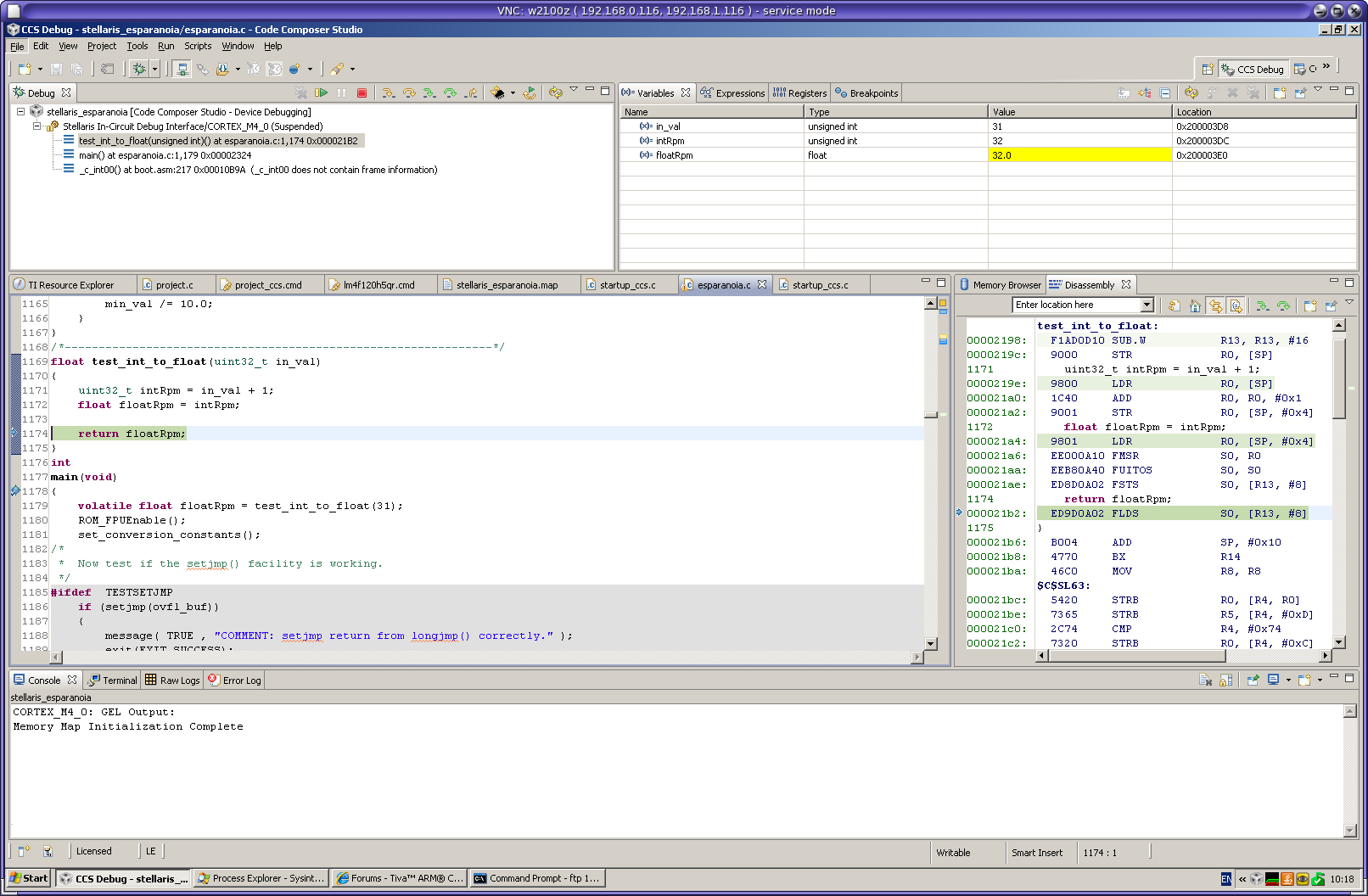Collapse the stellaris_esparanoia debug tree node
Screen dimensions: 1368x896
click(x=21, y=112)
